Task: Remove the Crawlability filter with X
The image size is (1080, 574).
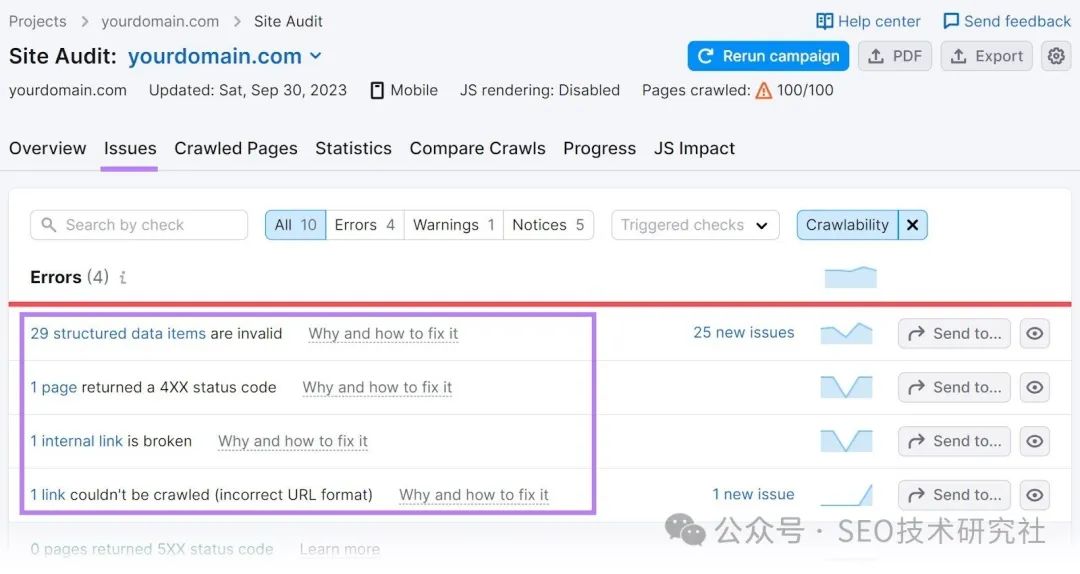Action: point(912,225)
